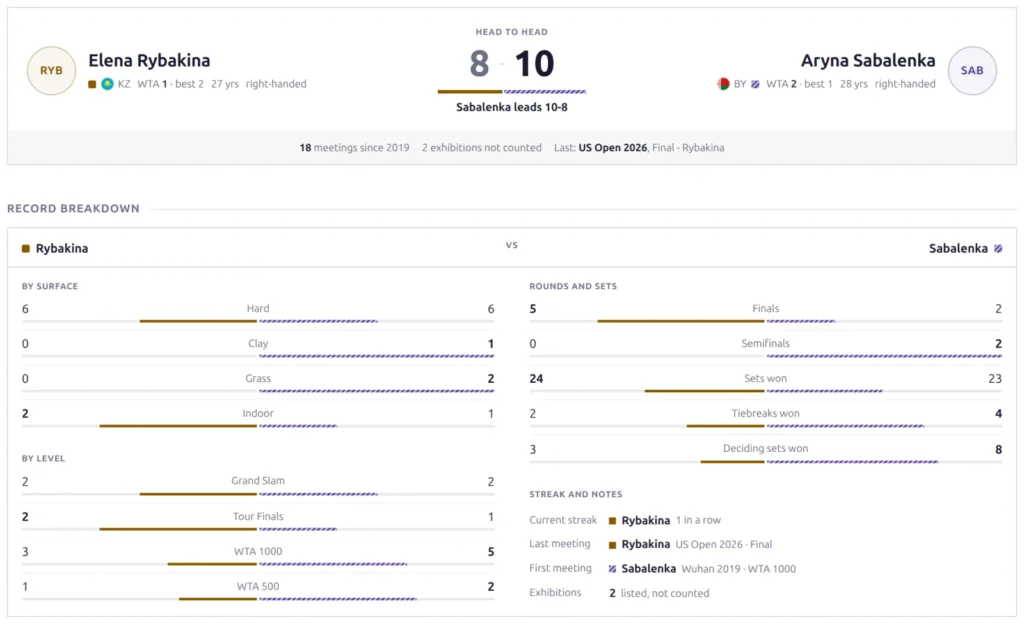The width and height of the screenshot is (1024, 624).
Task: Click the brown marker in Current streak row
Action: [x=612, y=521]
